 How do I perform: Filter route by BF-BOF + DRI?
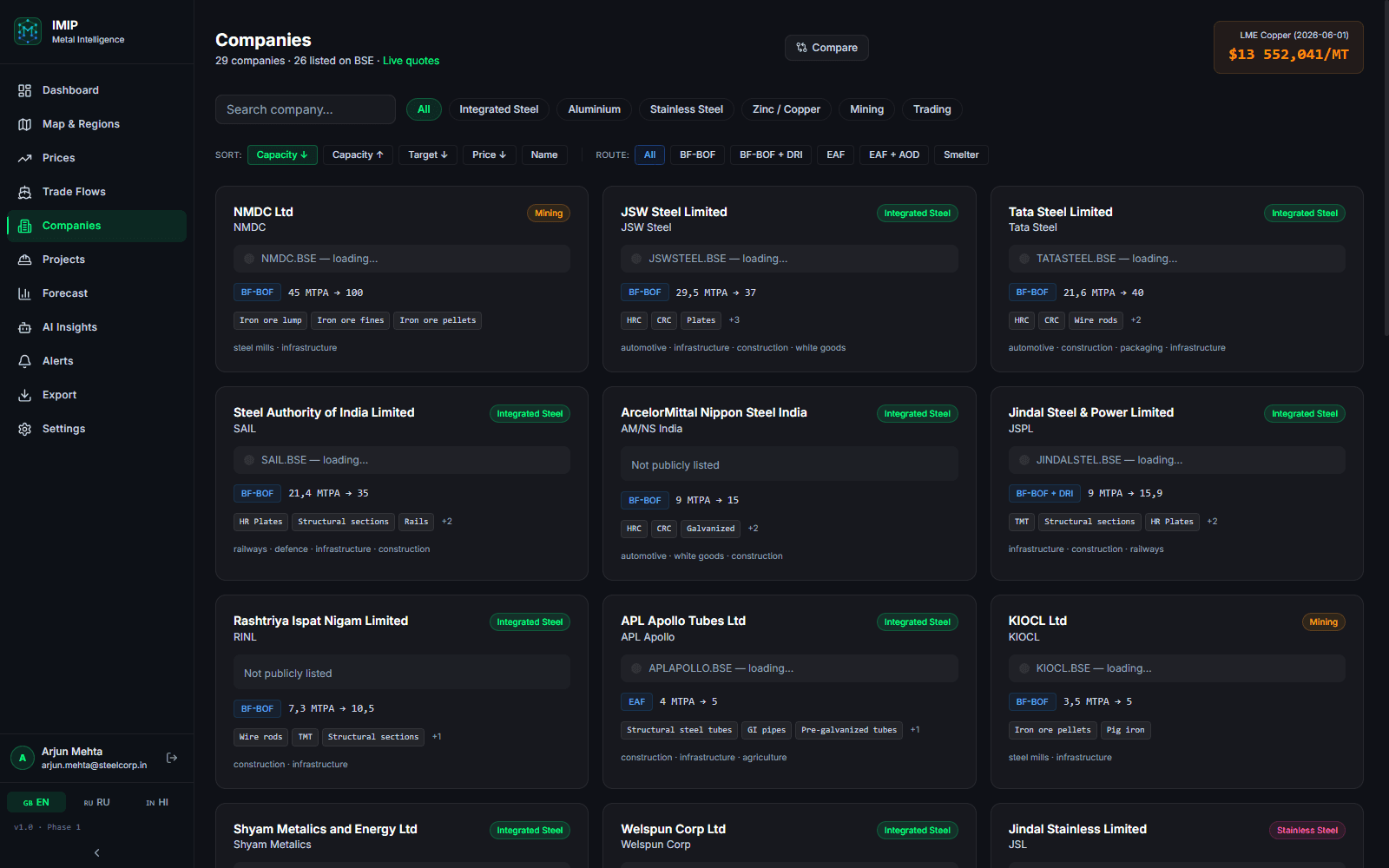point(771,155)
